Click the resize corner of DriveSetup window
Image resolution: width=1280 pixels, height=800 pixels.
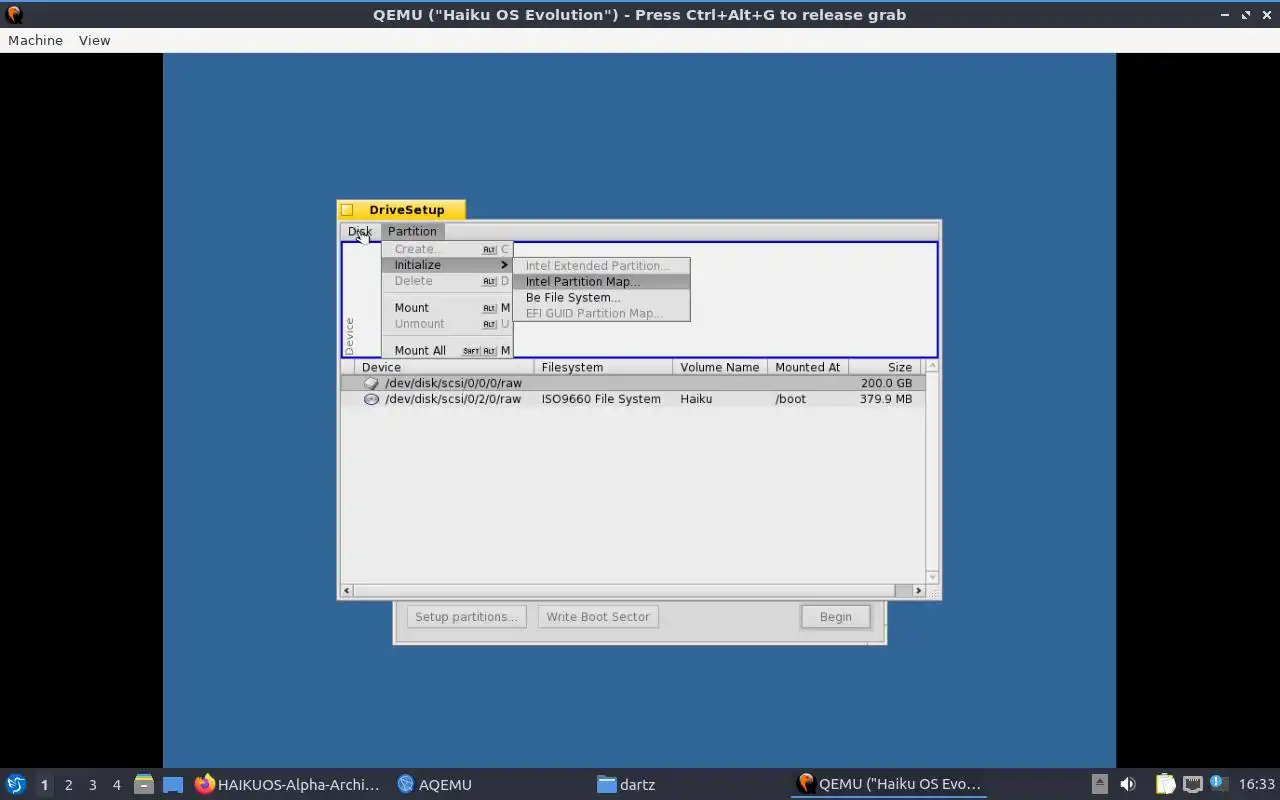(x=934, y=592)
